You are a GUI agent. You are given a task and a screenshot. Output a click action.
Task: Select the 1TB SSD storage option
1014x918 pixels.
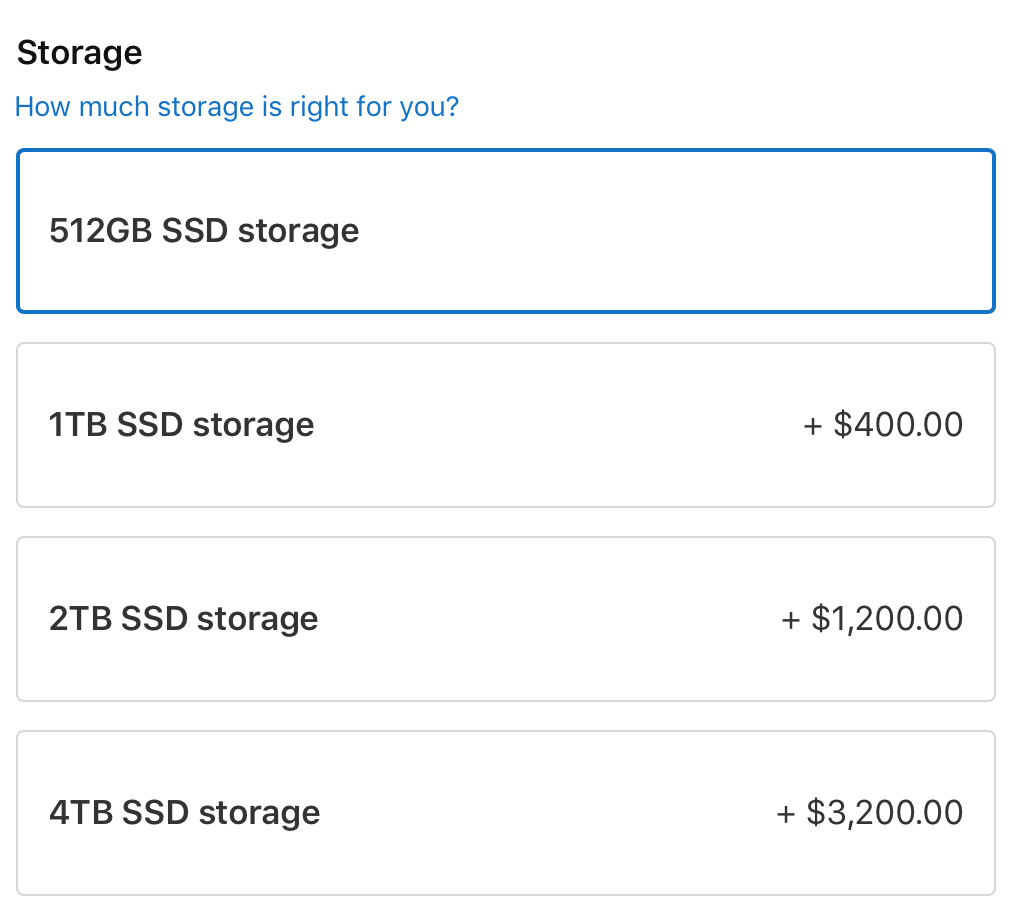[505, 425]
